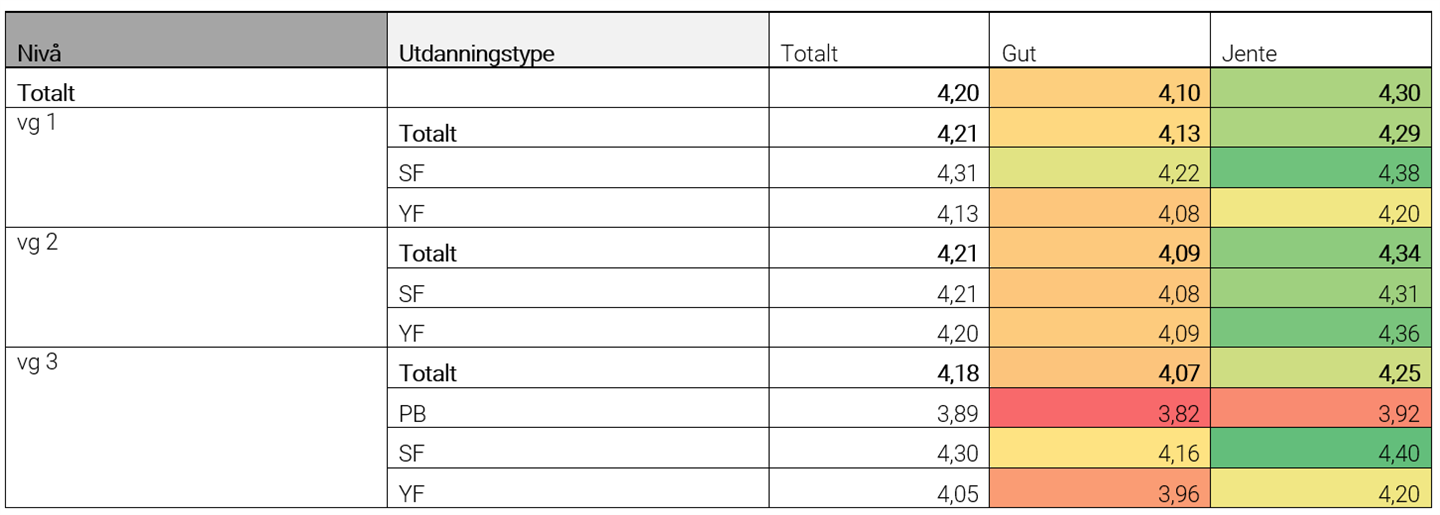The image size is (1440, 515).
Task: Click the red 3,82 Gut cell
Action: click(x=1100, y=408)
